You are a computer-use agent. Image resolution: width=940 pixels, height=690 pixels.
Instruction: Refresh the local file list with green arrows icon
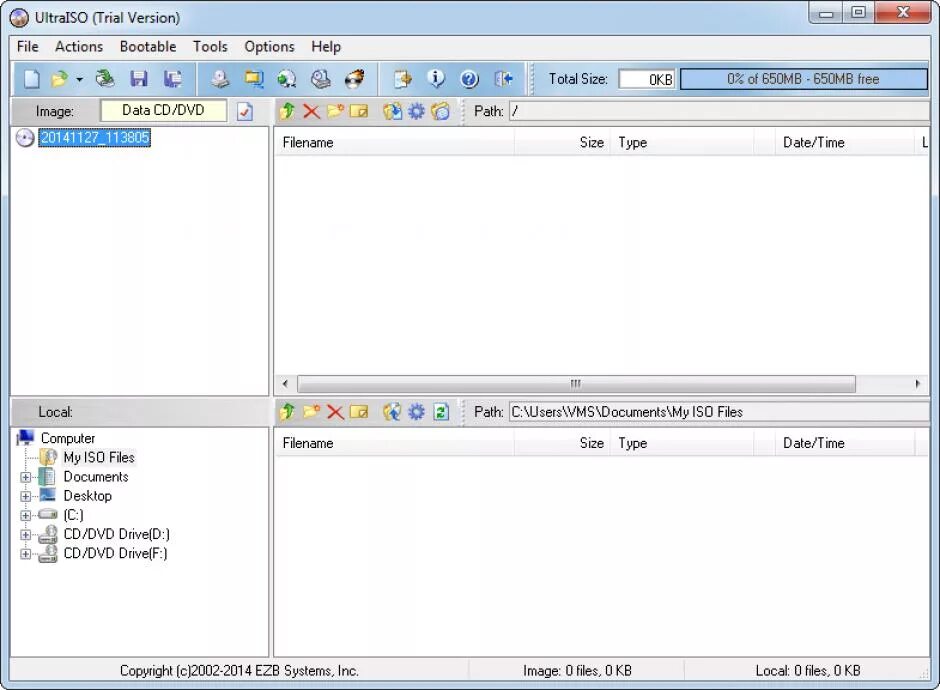pyautogui.click(x=441, y=412)
